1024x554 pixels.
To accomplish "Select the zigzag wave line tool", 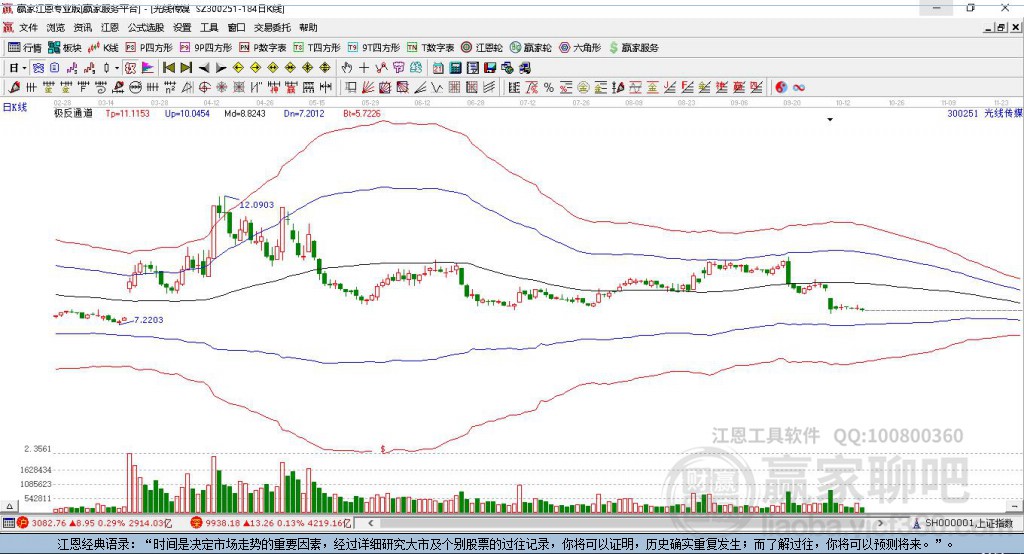I will 437,87.
